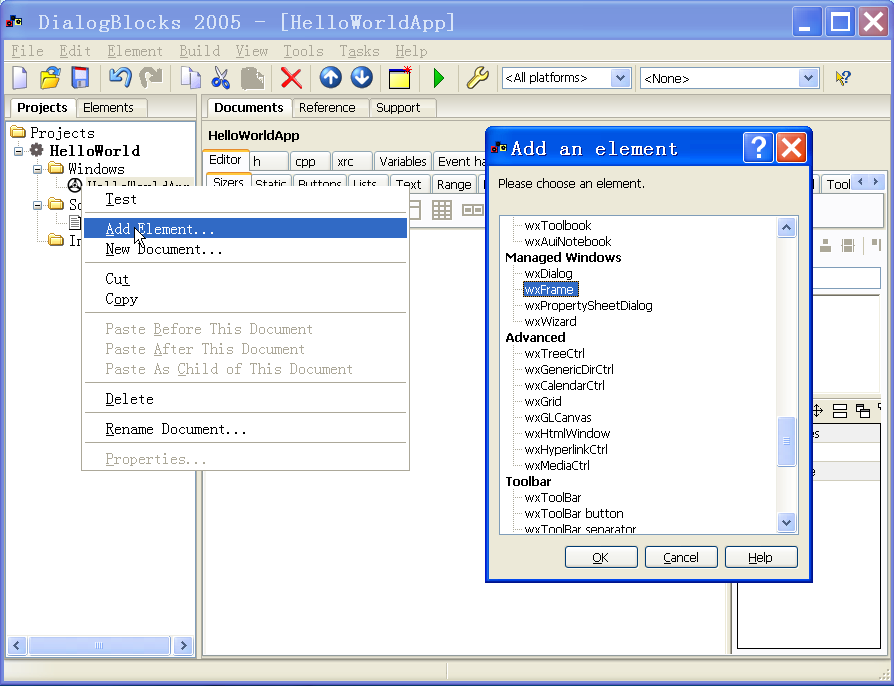Image resolution: width=894 pixels, height=686 pixels.
Task: Click the HelloWorld project gear icon
Action: tap(36, 150)
